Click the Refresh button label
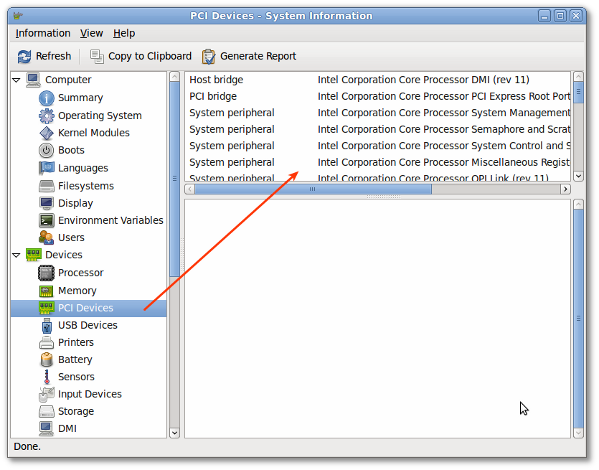 coord(53,56)
